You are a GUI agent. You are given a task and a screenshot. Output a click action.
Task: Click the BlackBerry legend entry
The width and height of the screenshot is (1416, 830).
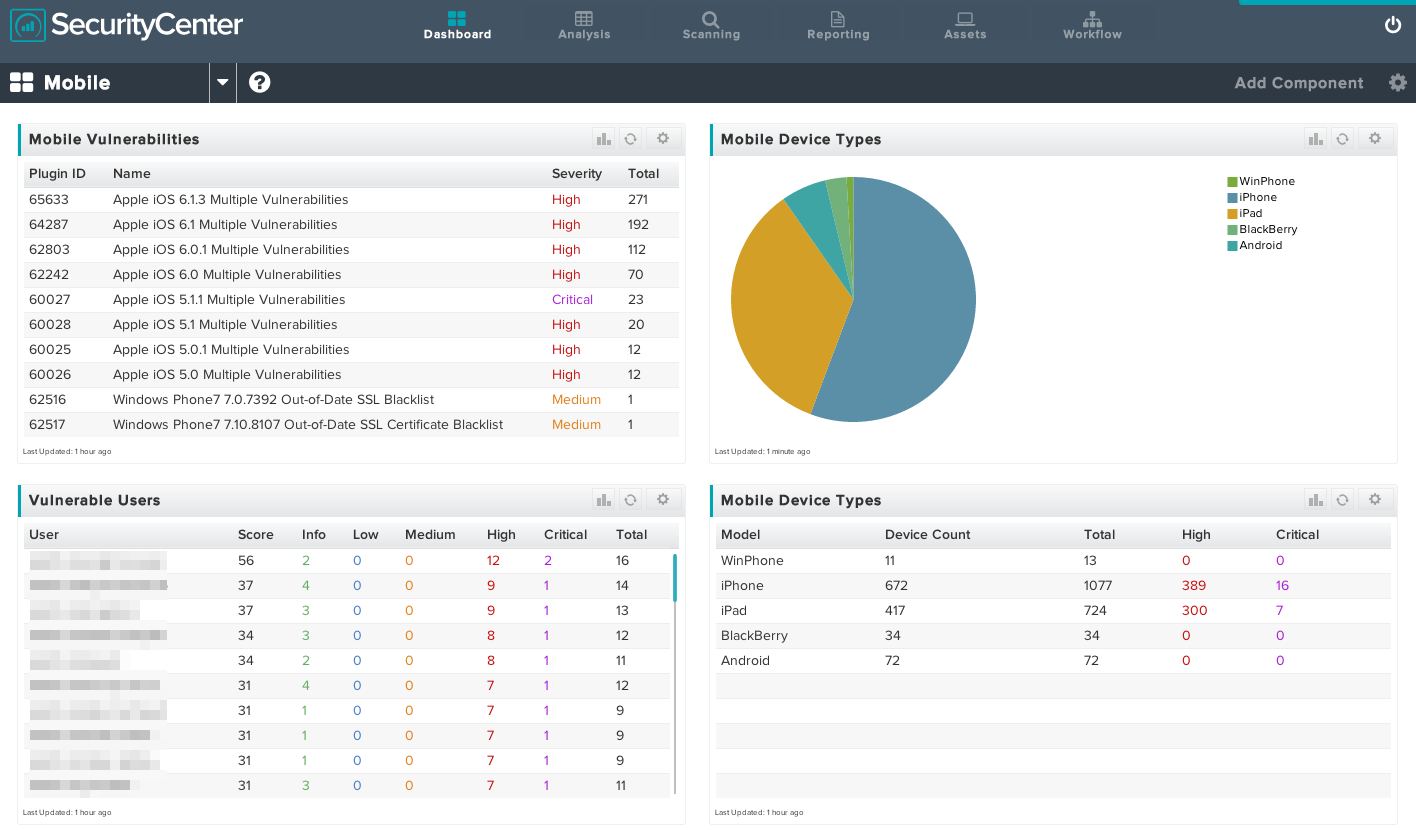(1262, 230)
